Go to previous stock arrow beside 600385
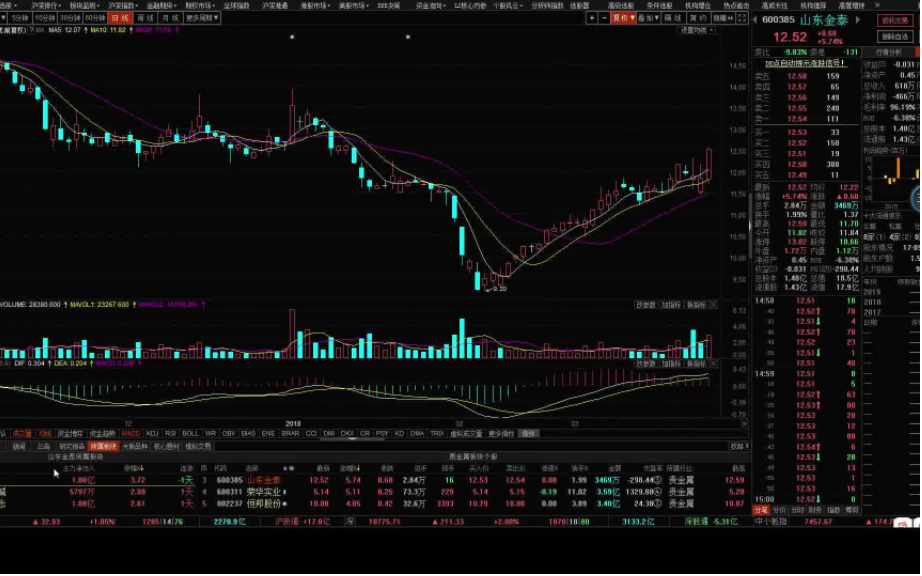922x576 pixels. [755, 20]
